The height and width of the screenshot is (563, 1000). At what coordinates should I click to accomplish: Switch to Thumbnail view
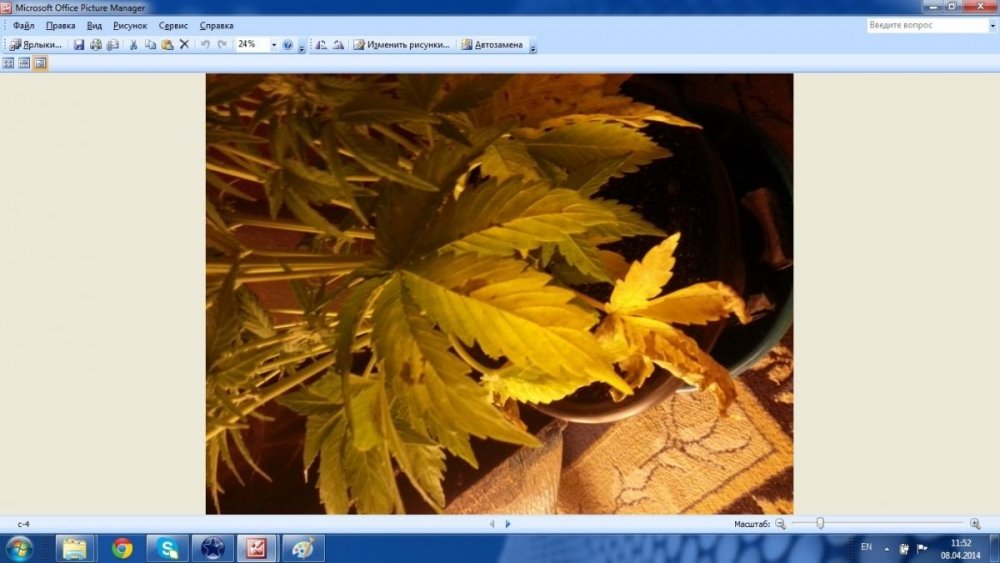[x=8, y=63]
